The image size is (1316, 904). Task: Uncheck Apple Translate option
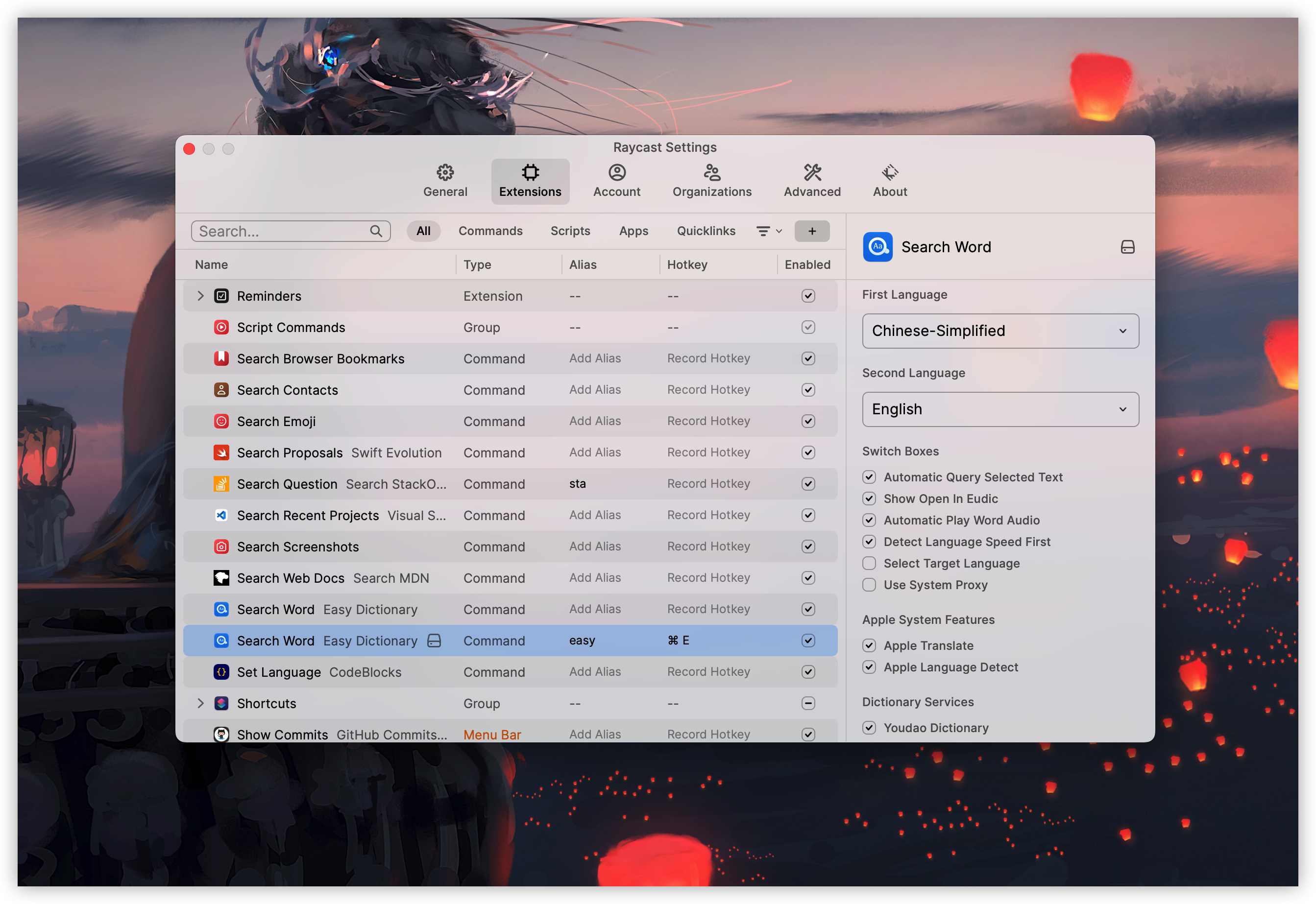[869, 646]
